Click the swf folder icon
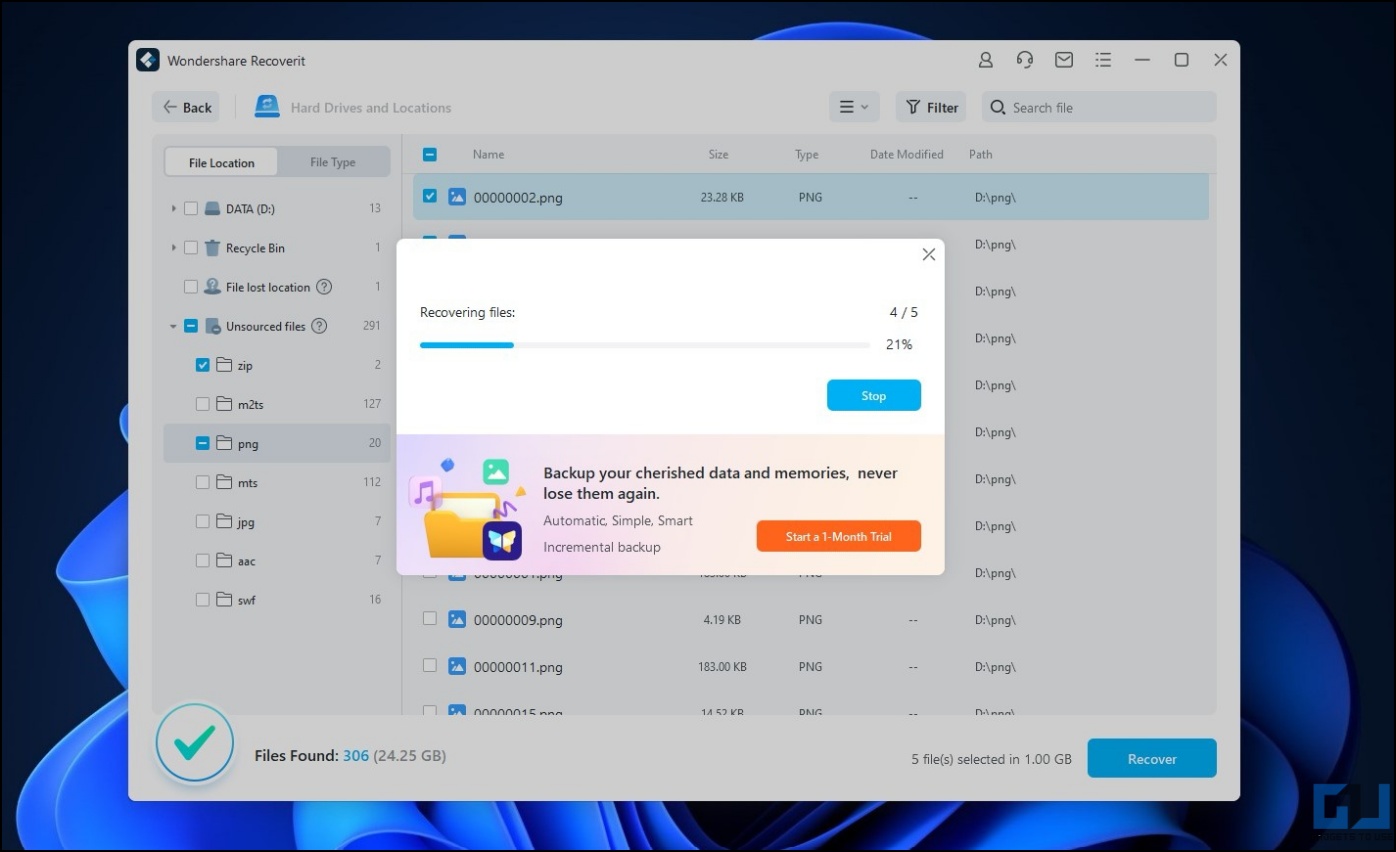1396x852 pixels. [x=224, y=599]
